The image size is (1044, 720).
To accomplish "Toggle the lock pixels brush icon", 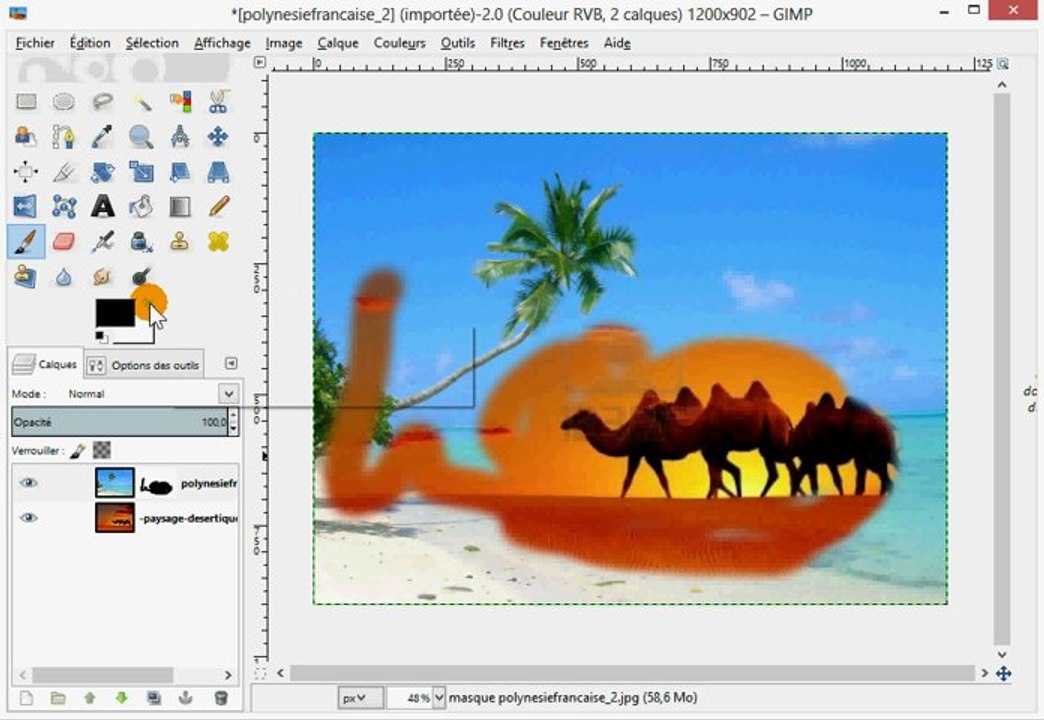I will click(77, 451).
